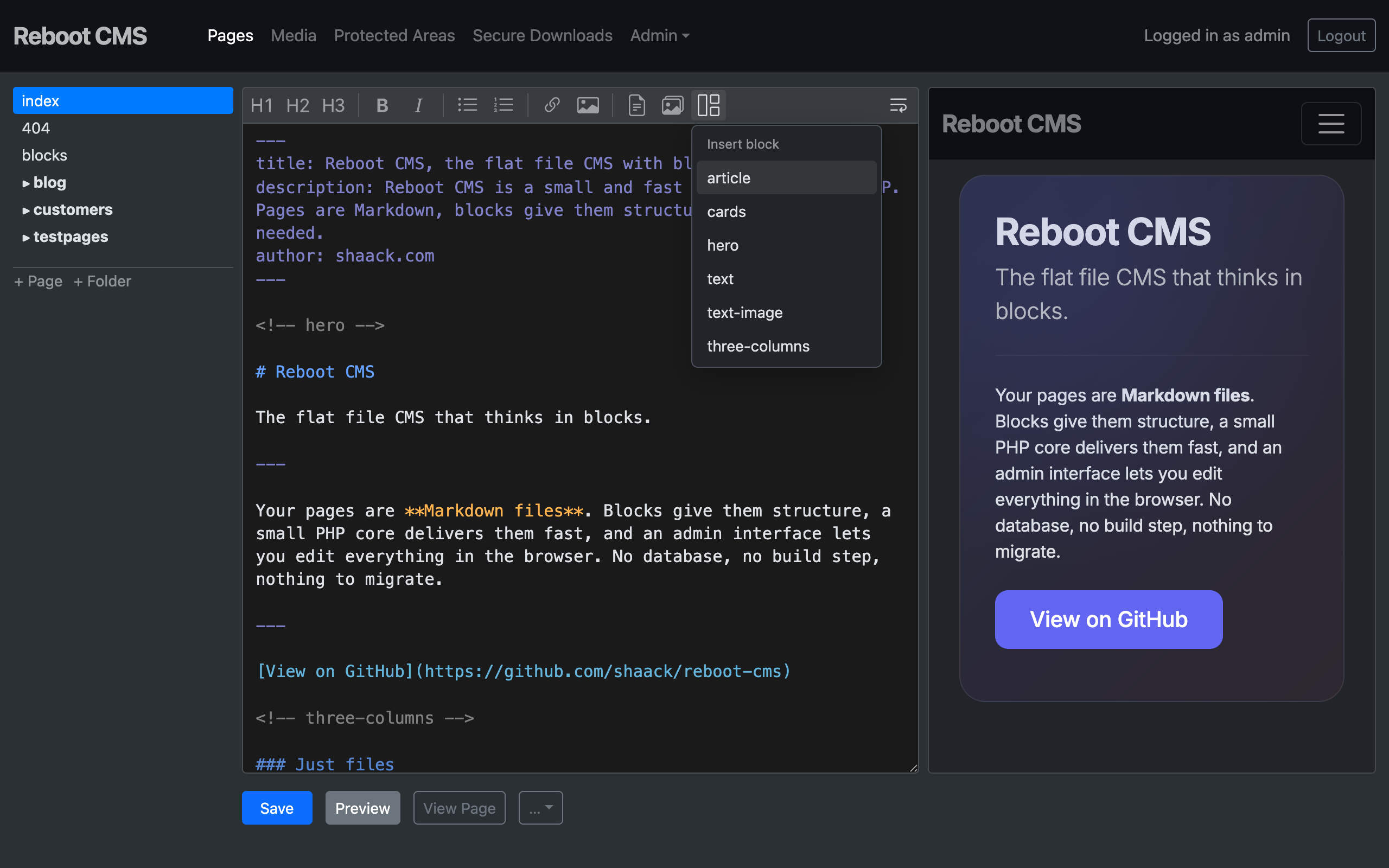Click View on GitHub in preview
Image resolution: width=1389 pixels, height=868 pixels.
[x=1109, y=620]
